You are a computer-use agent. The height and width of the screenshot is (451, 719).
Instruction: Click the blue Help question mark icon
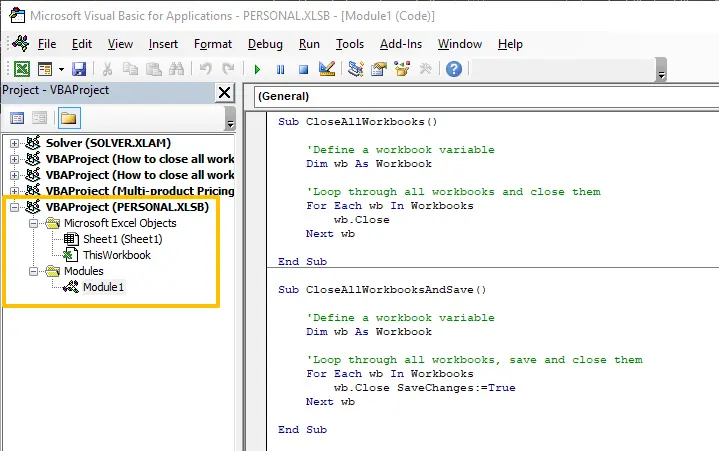[x=453, y=69]
